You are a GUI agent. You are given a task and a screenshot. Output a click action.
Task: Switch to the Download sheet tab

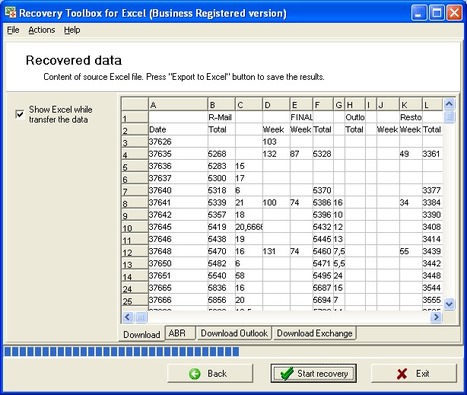(x=142, y=334)
